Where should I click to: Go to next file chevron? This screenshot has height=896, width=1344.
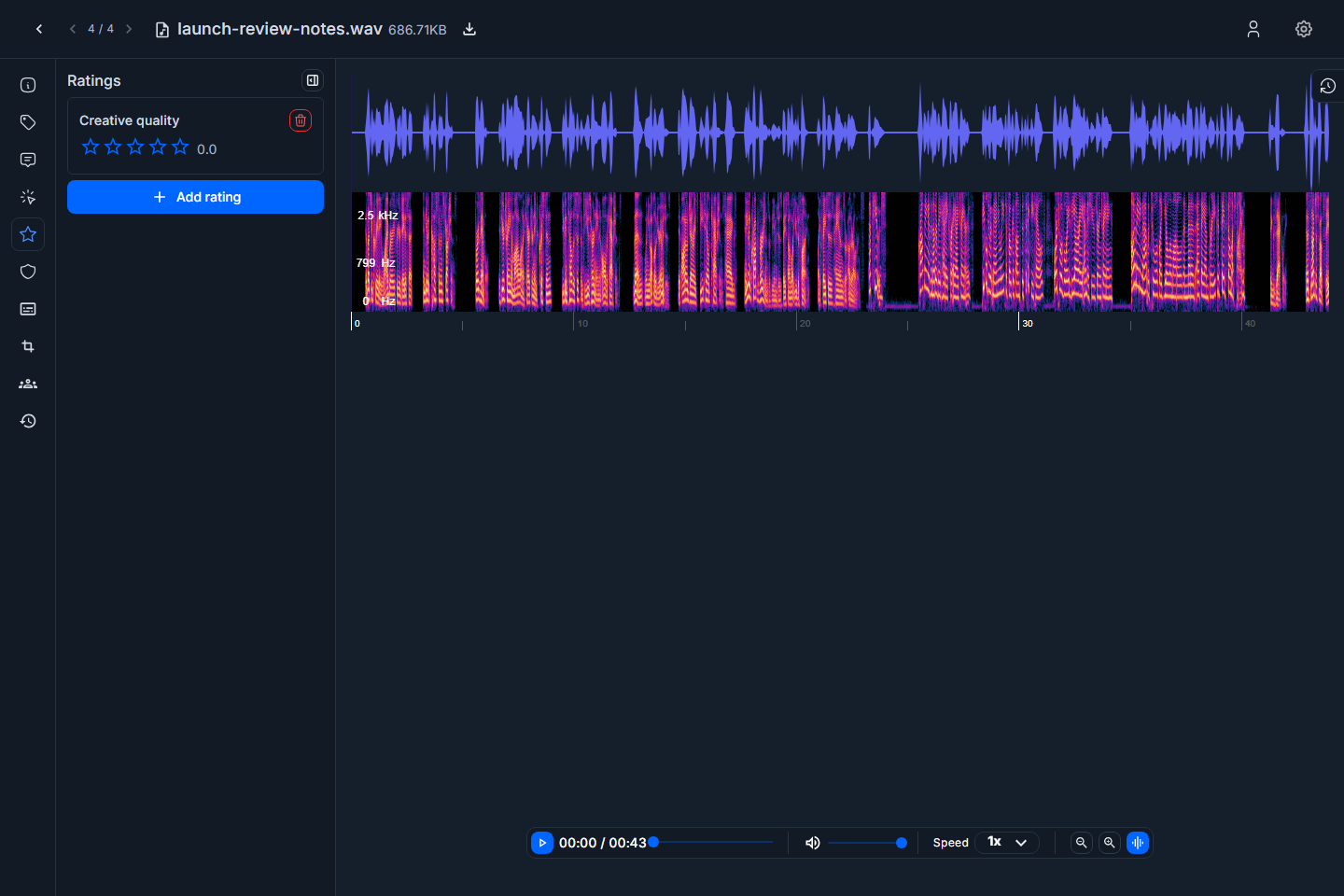(129, 29)
